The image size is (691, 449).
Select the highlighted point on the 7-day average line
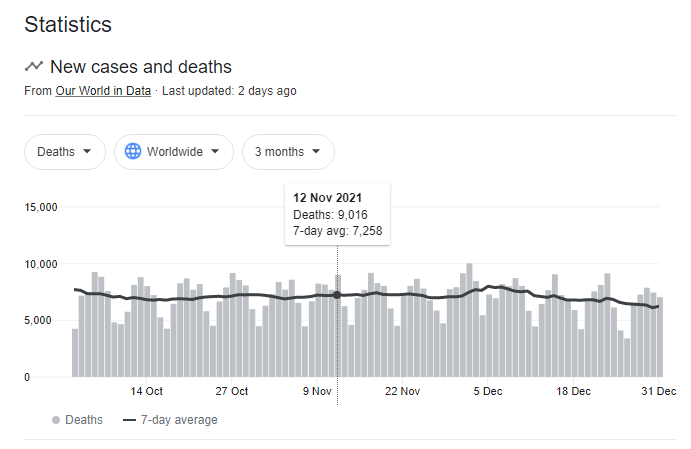pyautogui.click(x=337, y=295)
